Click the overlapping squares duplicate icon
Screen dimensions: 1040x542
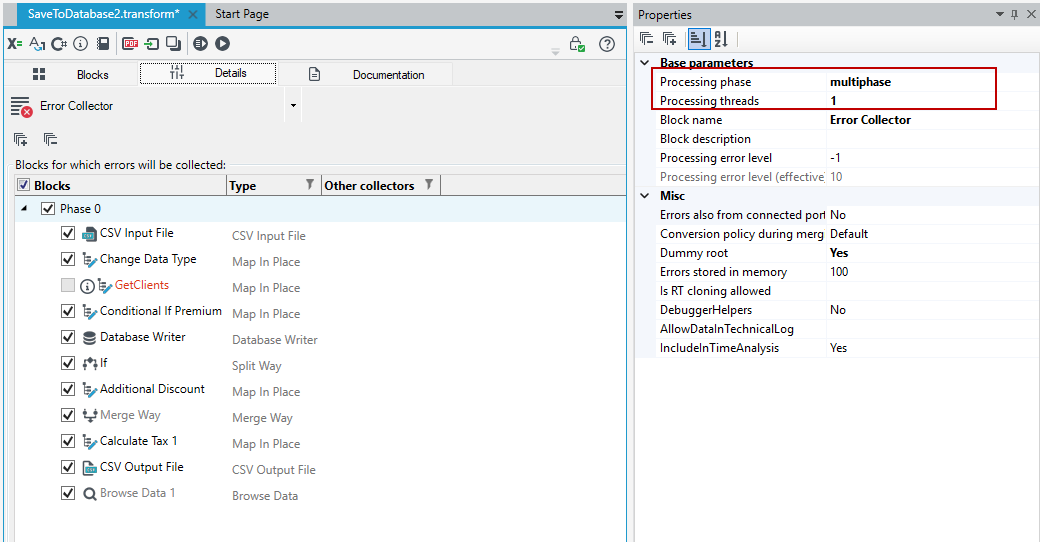[173, 44]
